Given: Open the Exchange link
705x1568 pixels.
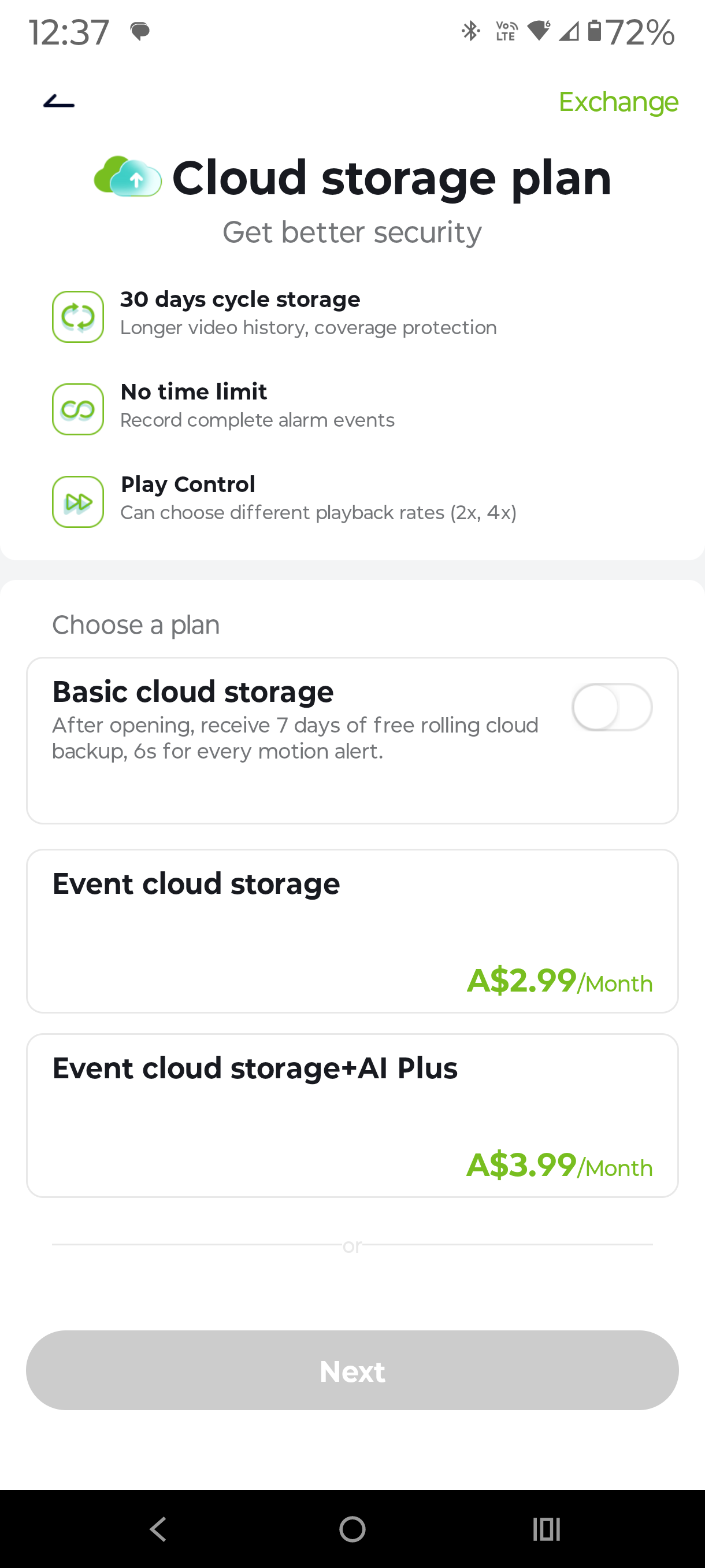Looking at the screenshot, I should (618, 102).
